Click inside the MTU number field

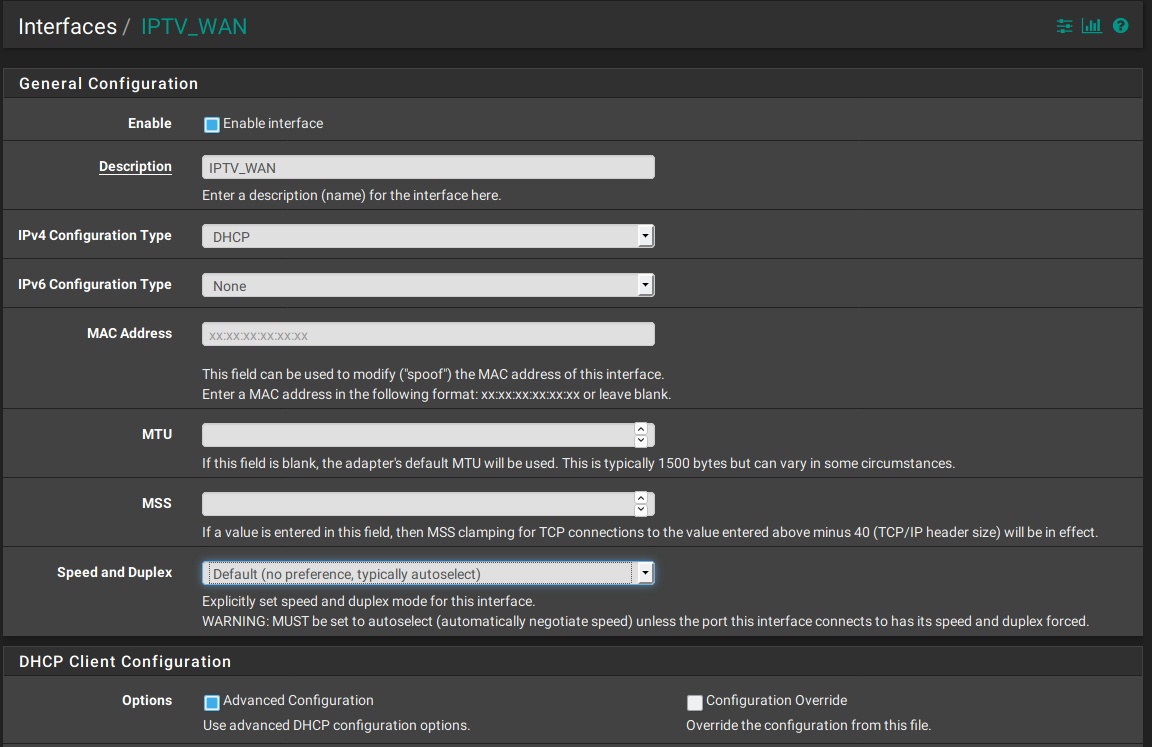click(x=417, y=435)
